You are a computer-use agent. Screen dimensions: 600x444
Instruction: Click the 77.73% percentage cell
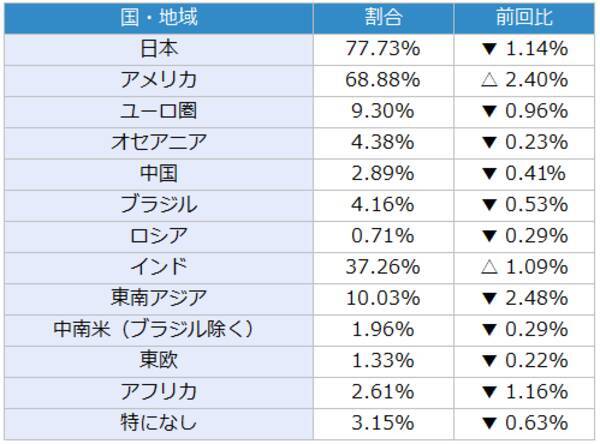tap(385, 48)
